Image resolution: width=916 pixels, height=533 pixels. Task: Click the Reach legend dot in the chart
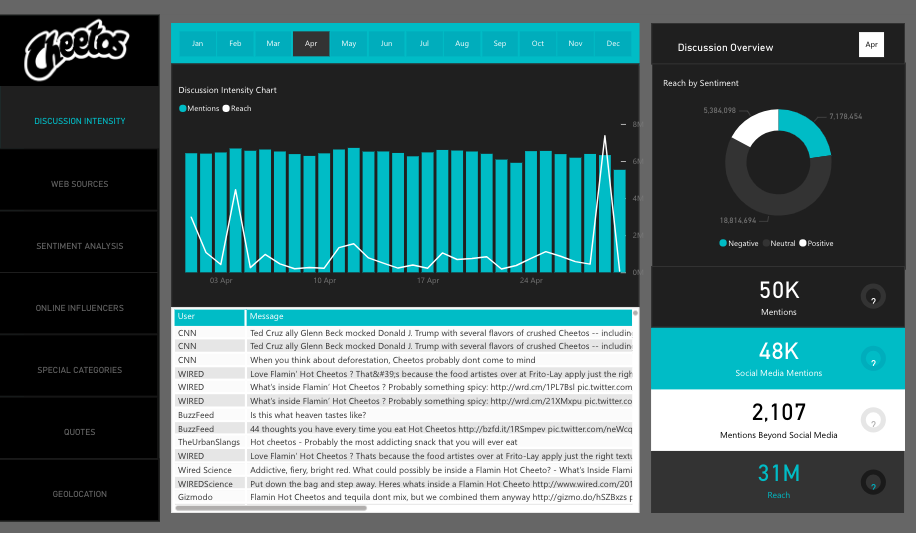(226, 108)
